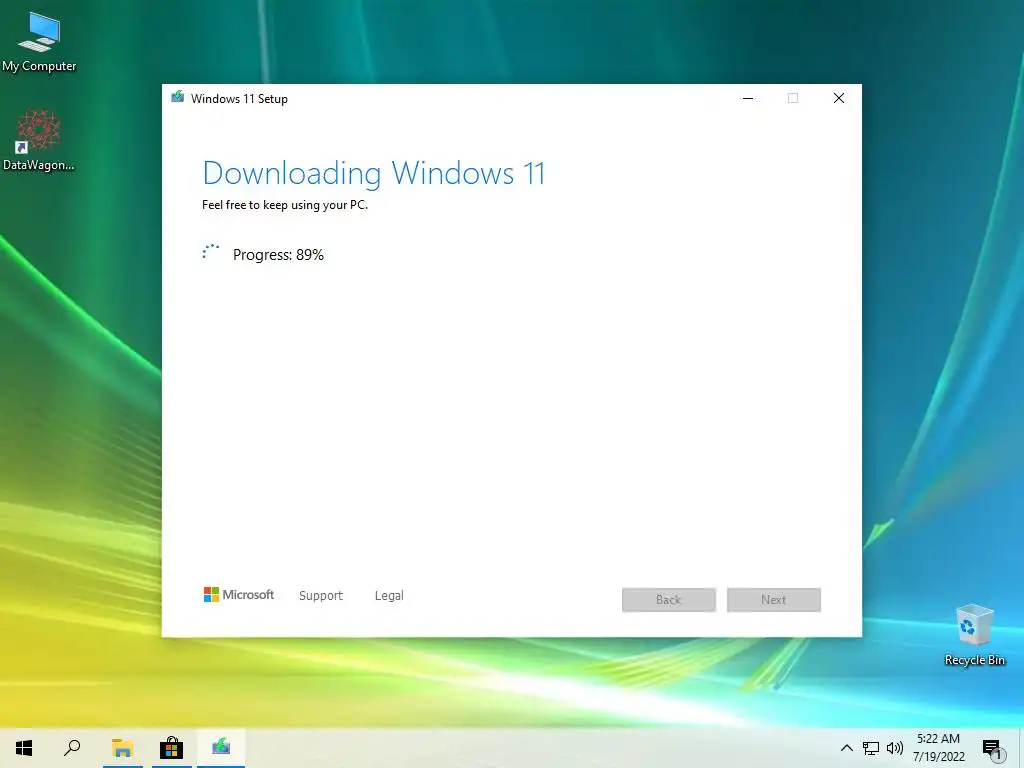Click the 'Downloading Windows 11' heading
1024x768 pixels.
coord(374,174)
